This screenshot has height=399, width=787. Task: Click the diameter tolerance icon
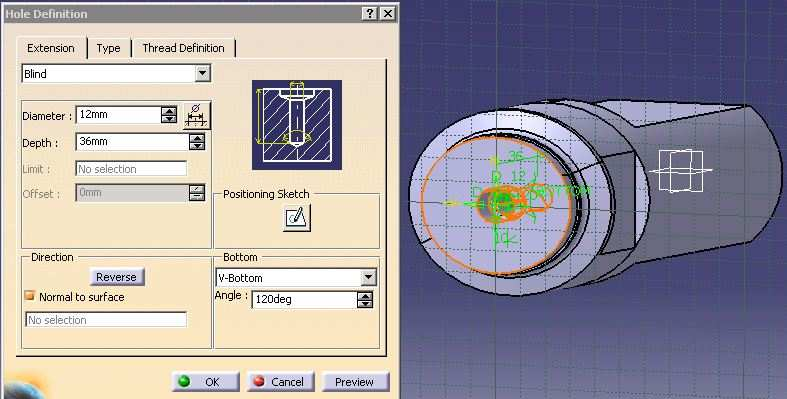pyautogui.click(x=196, y=115)
